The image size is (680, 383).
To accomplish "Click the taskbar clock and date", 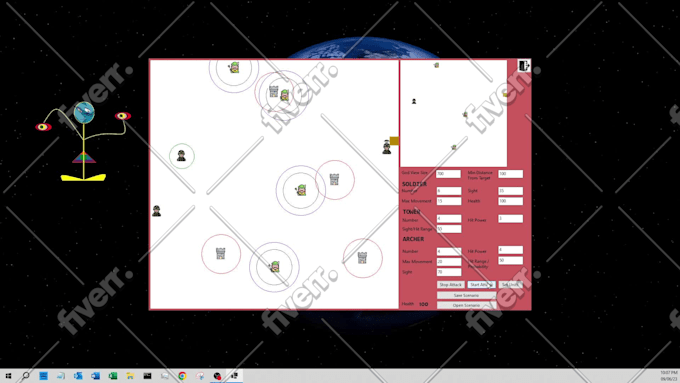I will 669,376.
